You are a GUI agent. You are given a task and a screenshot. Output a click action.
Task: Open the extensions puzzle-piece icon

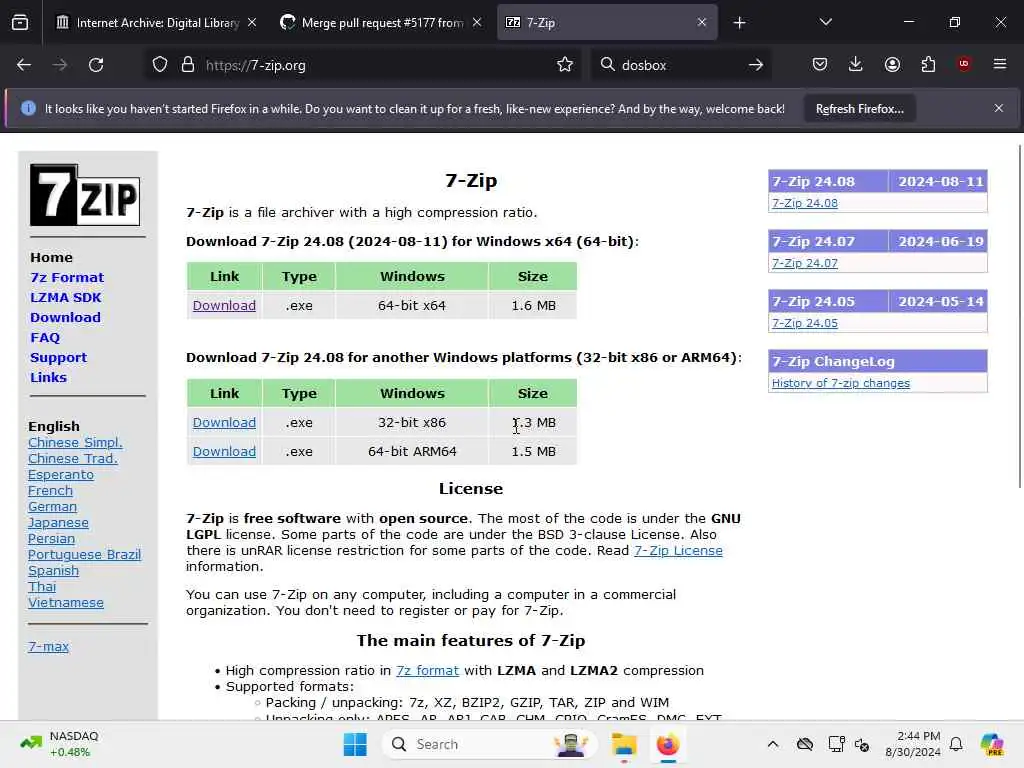928,64
